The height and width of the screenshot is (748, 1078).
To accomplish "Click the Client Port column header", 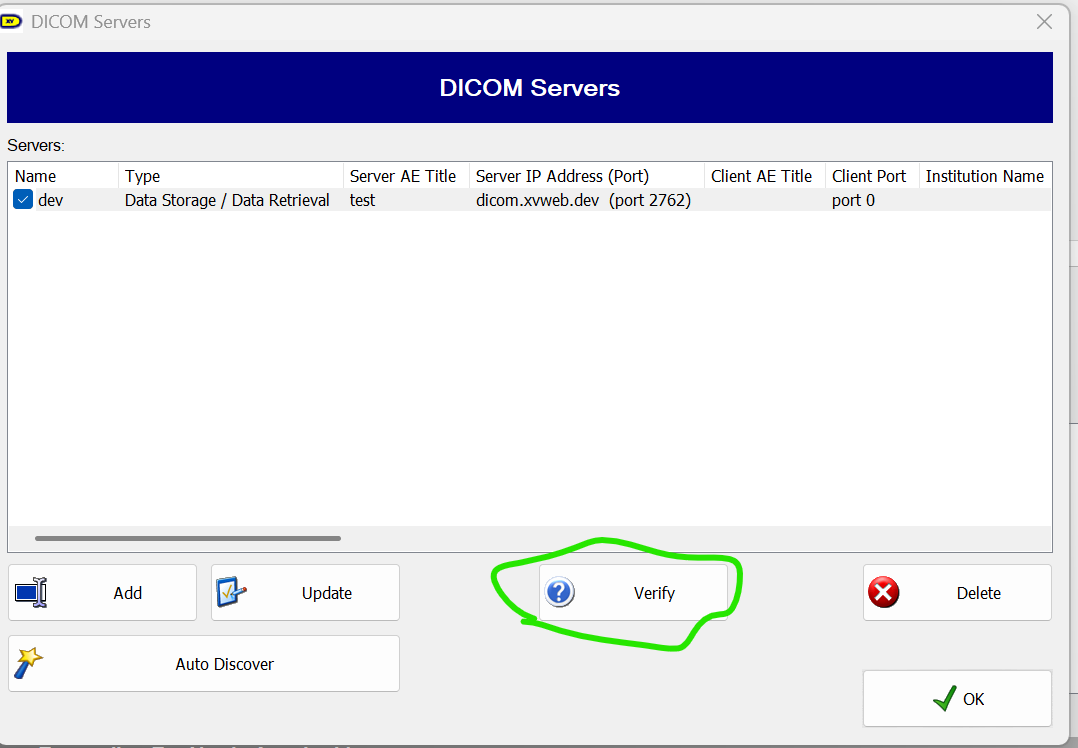I will 872,176.
